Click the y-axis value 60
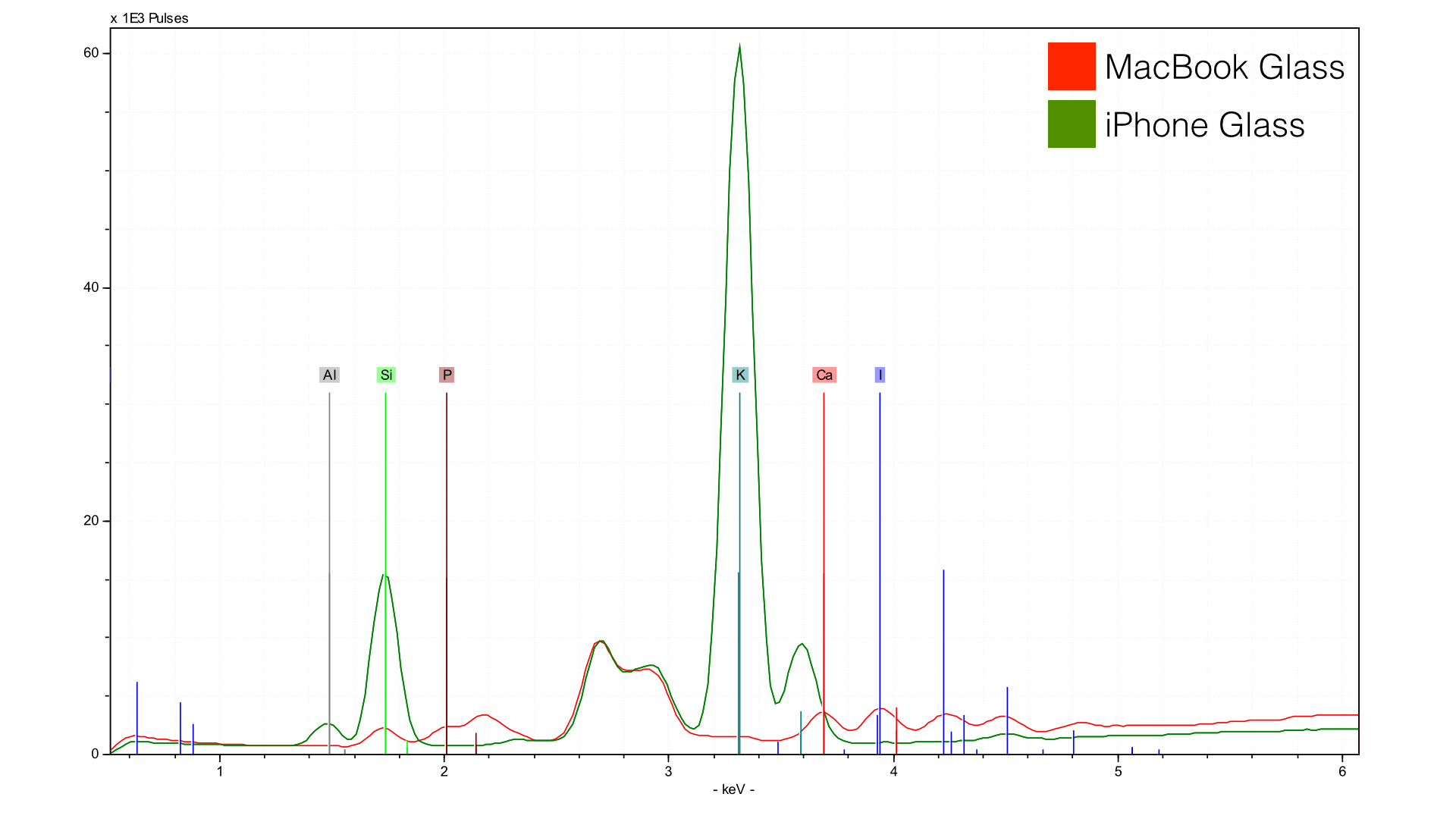Image resolution: width=1456 pixels, height=819 pixels. [x=91, y=53]
